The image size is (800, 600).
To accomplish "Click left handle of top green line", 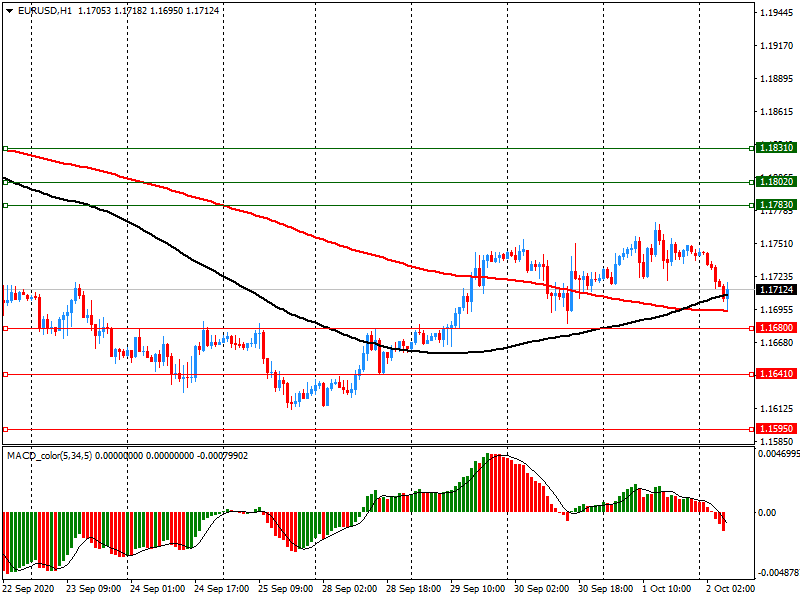I will point(6,148).
